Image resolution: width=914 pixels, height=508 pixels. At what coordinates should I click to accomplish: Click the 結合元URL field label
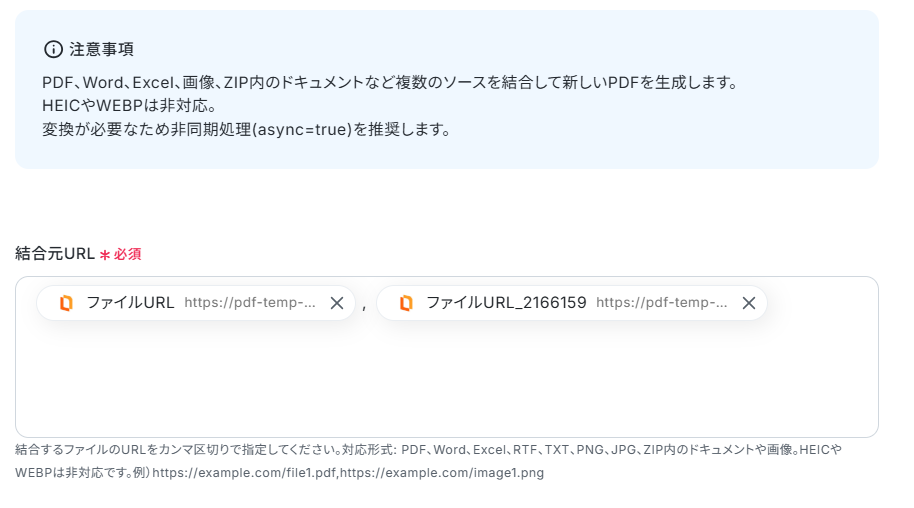pyautogui.click(x=54, y=254)
